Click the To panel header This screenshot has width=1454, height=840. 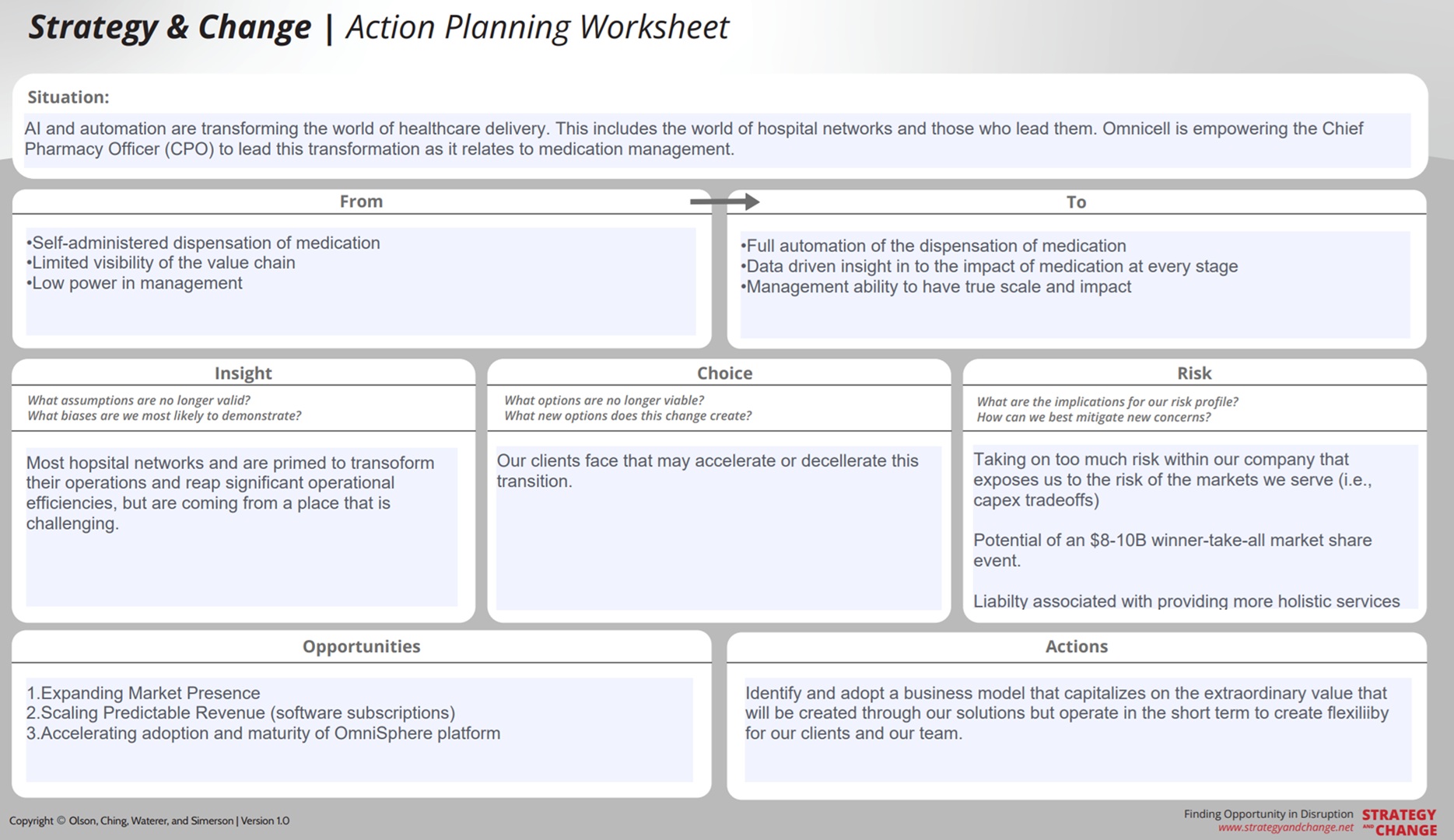coord(1076,201)
